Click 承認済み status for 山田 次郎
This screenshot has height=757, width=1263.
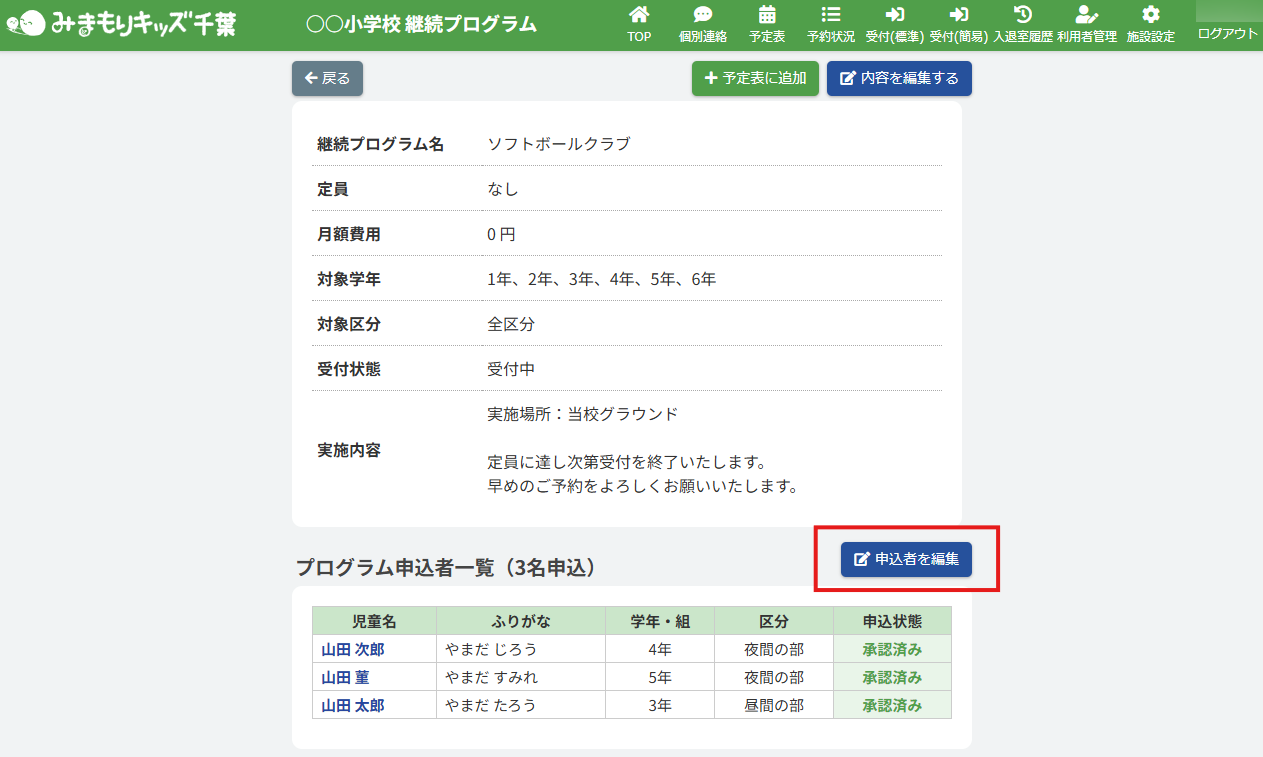point(892,649)
